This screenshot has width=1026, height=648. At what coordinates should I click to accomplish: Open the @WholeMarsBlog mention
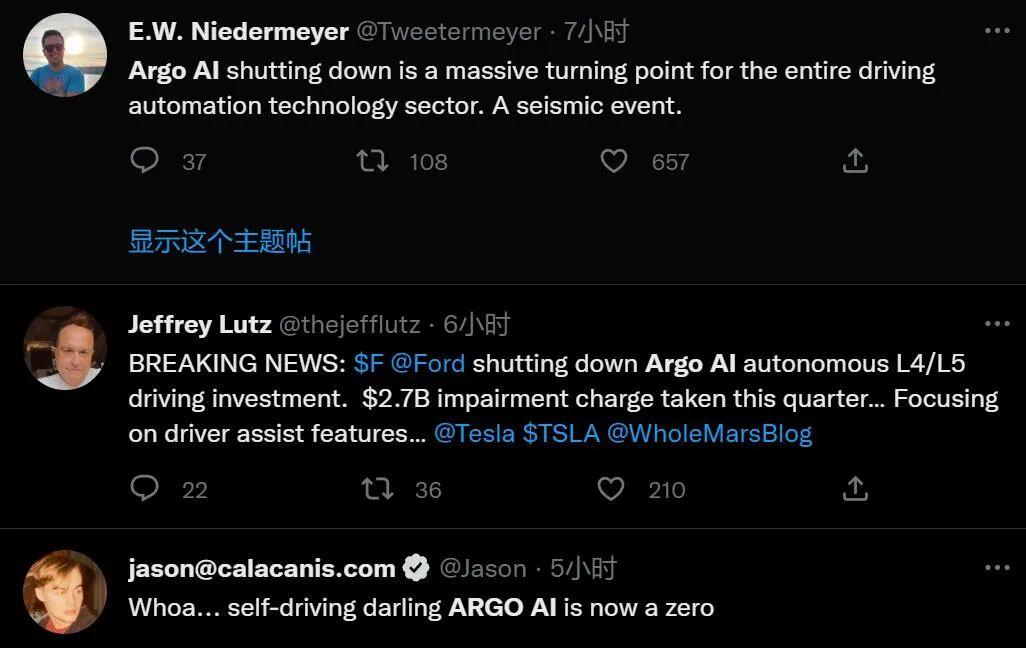pyautogui.click(x=709, y=433)
